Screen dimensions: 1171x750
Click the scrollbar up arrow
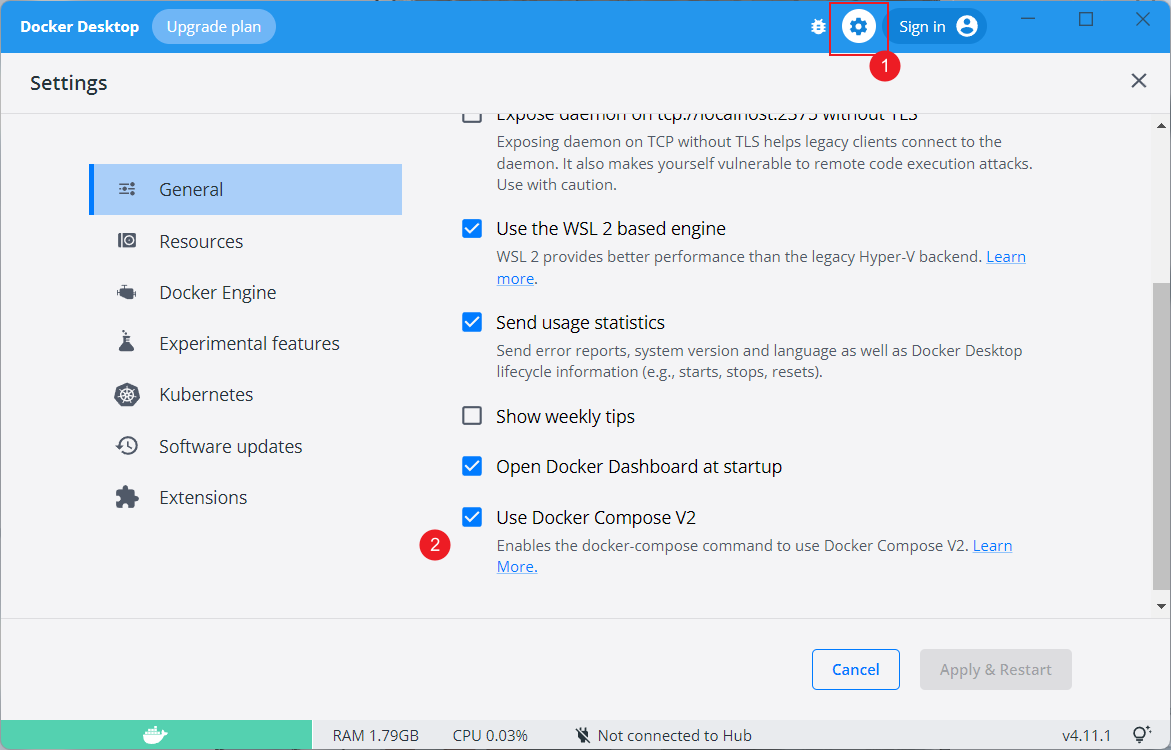(1161, 125)
